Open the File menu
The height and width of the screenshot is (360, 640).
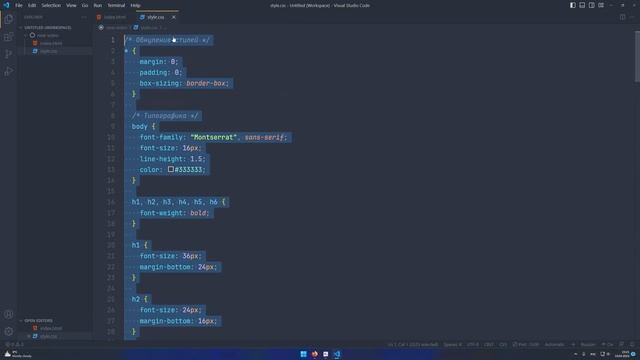tap(19, 5)
